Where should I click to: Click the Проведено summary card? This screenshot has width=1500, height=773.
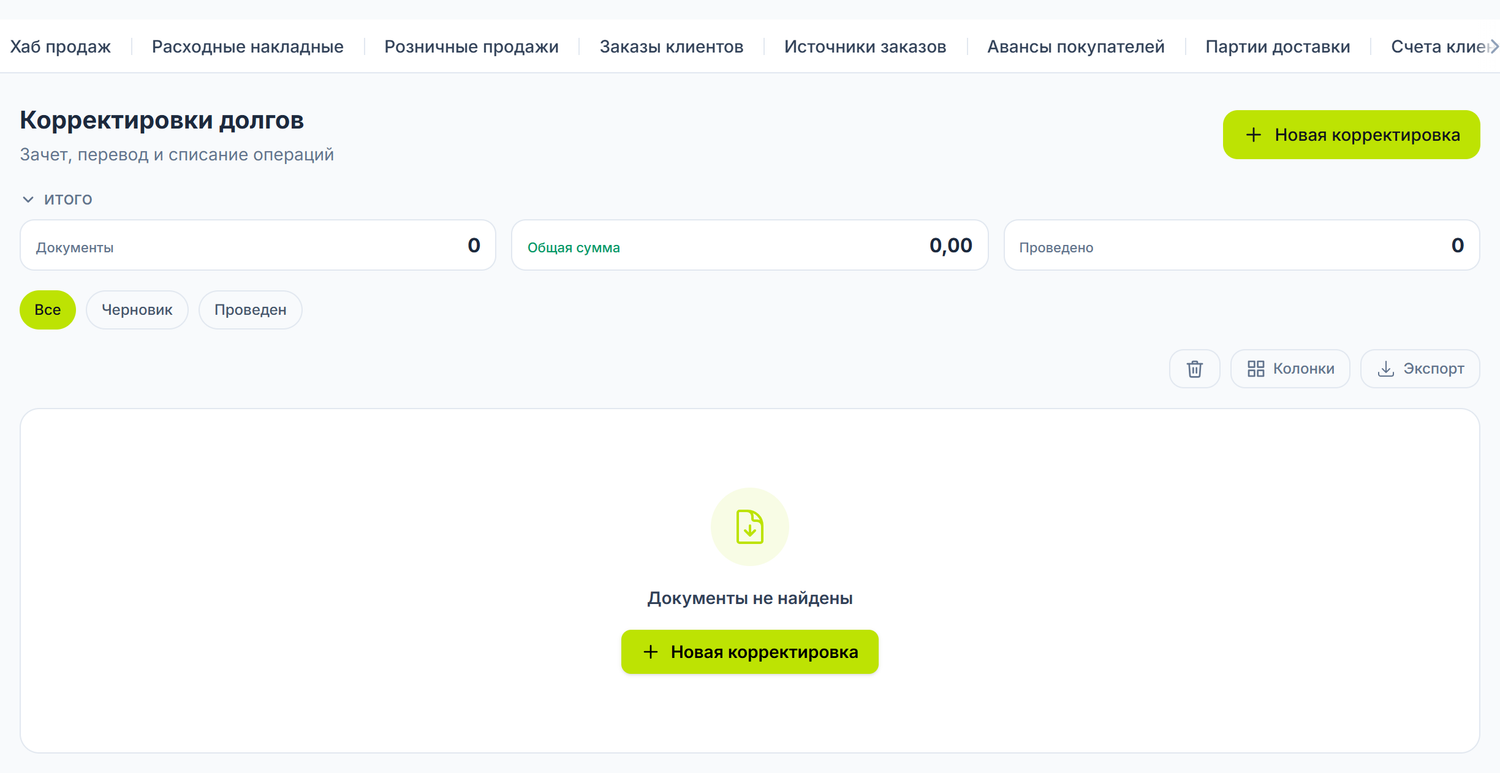[1242, 246]
